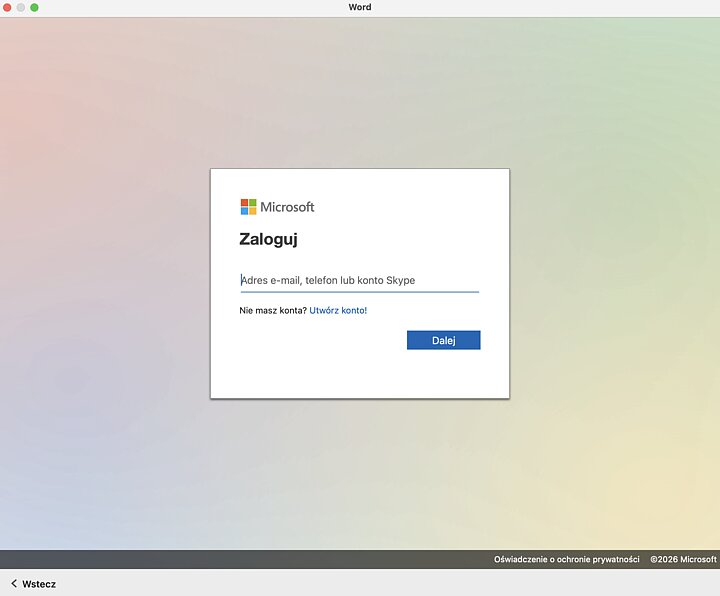Screen dimensions: 720x596
Task: Click the greyed-out minimize window button
Action: pos(21,7)
